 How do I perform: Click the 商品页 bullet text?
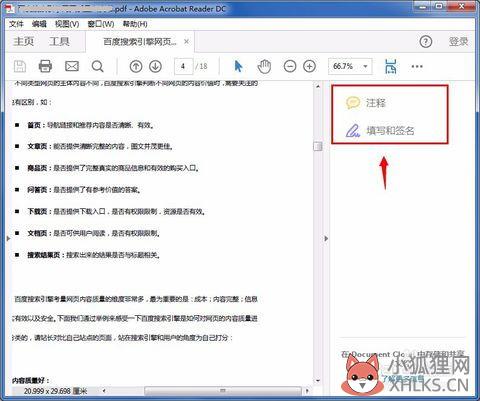coord(113,168)
